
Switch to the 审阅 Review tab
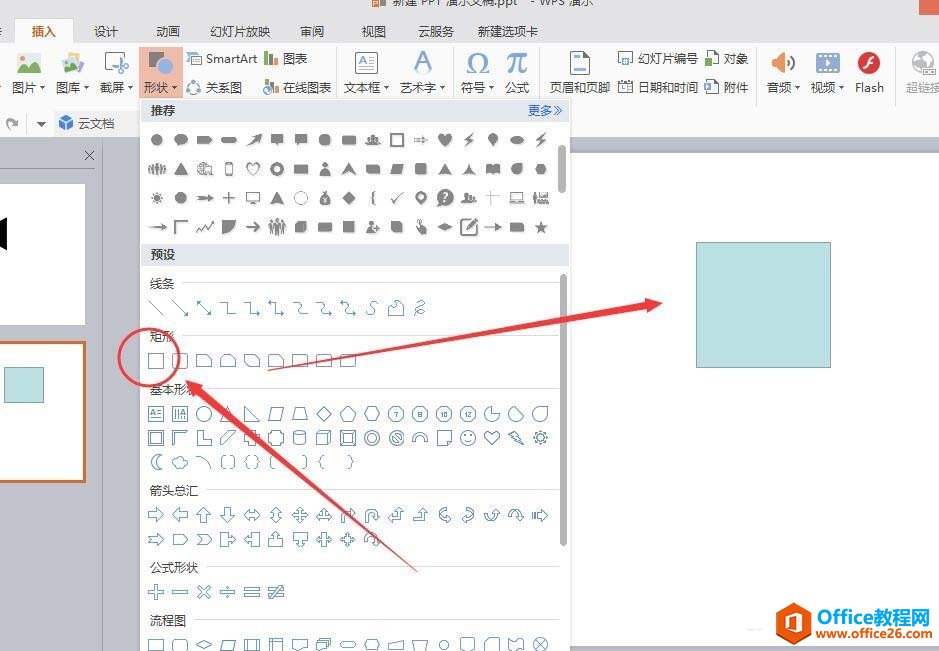click(x=312, y=31)
